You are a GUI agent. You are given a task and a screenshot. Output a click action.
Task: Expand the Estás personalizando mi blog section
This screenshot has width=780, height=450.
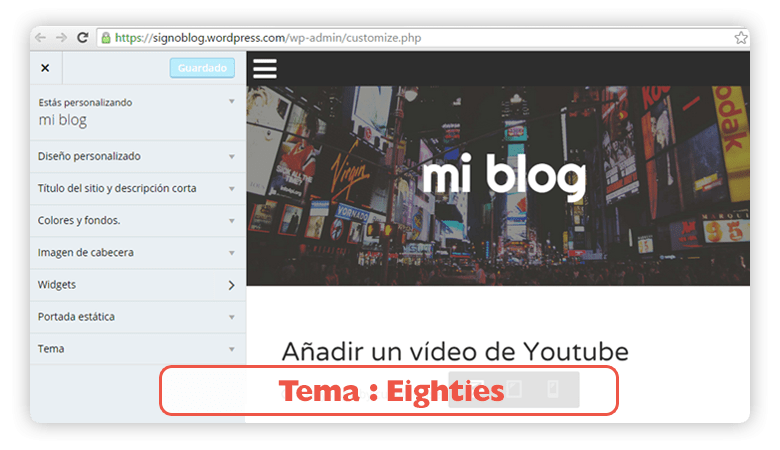(x=138, y=112)
